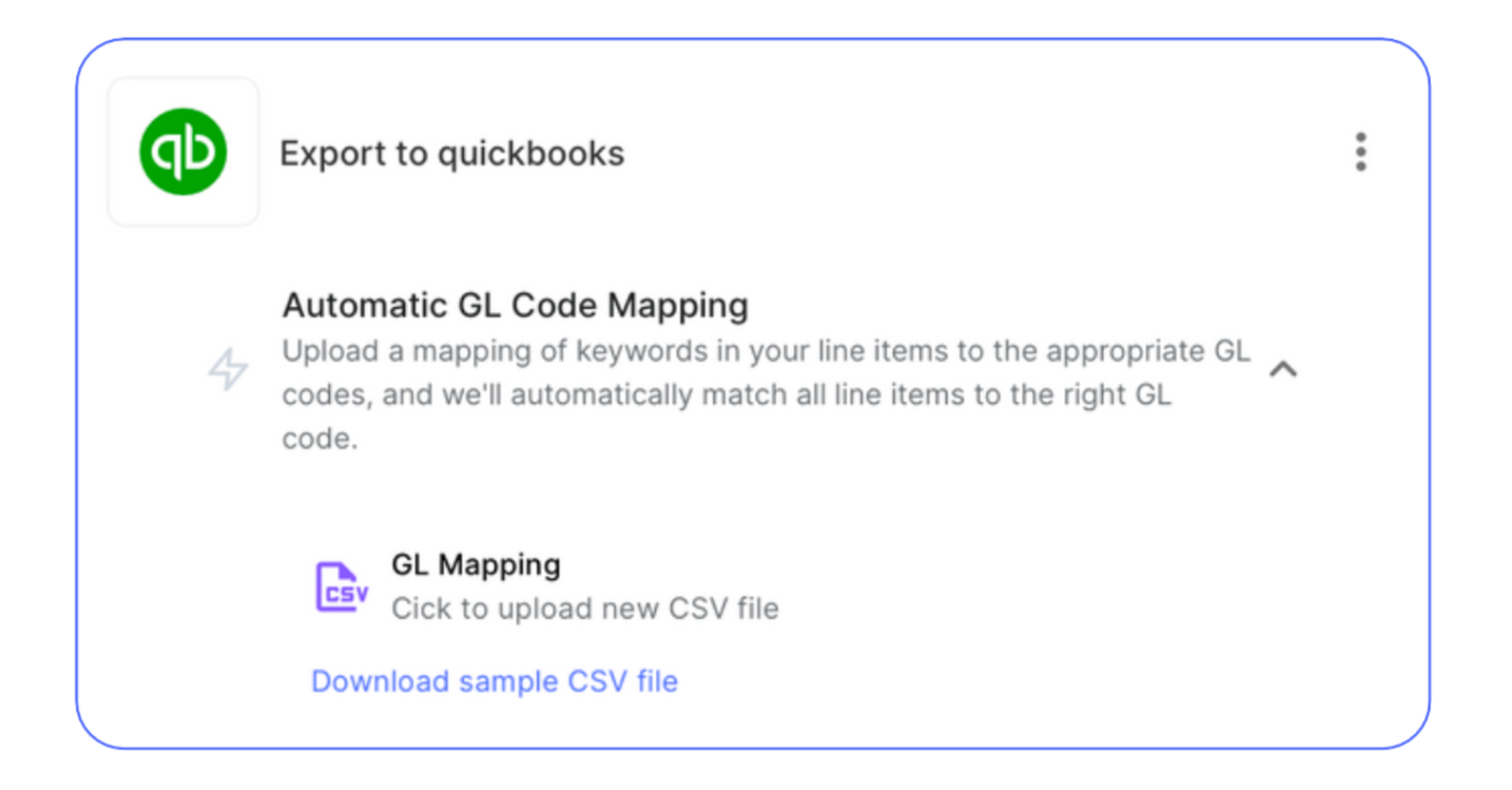
Task: Click the green QuickBooks logo icon
Action: tap(182, 151)
